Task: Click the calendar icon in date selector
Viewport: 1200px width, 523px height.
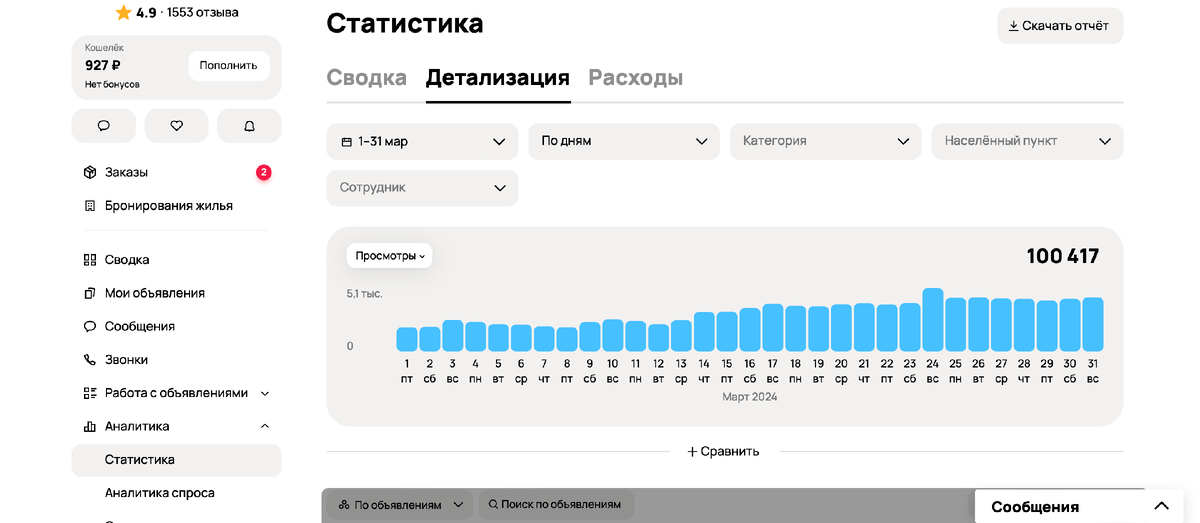Action: click(x=347, y=142)
